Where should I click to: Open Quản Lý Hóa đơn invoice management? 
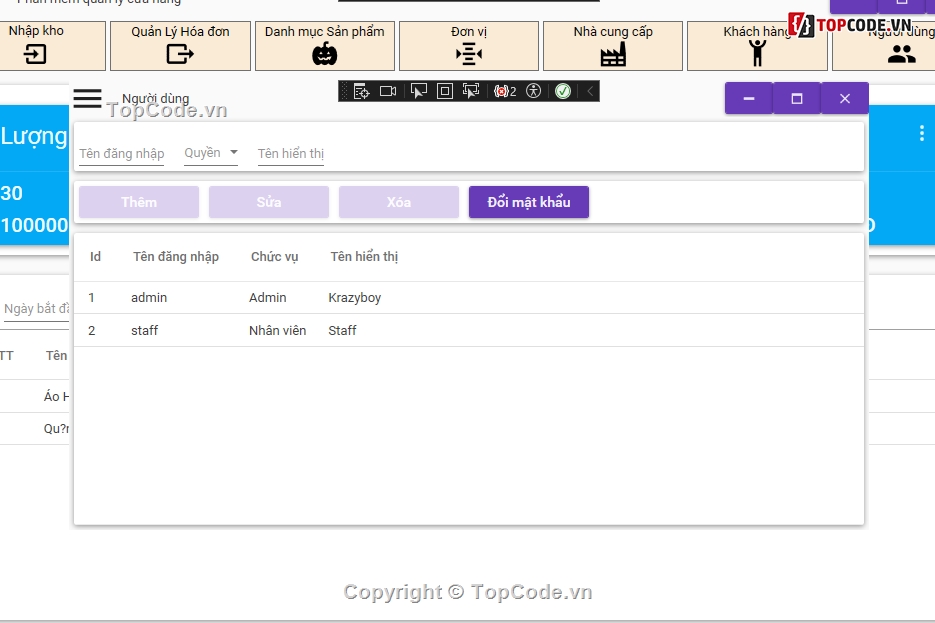(x=180, y=45)
